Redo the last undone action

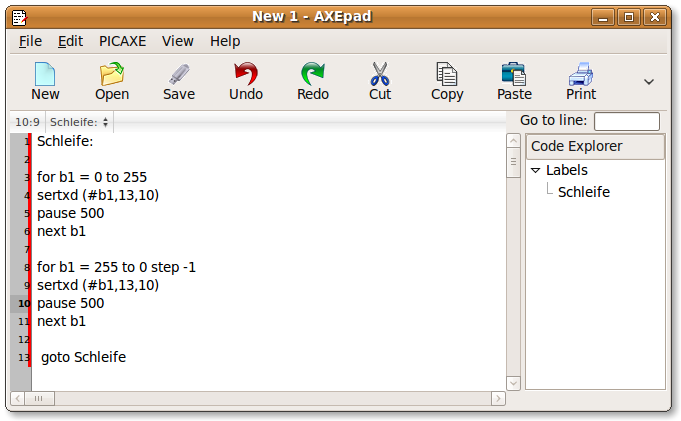coord(313,81)
